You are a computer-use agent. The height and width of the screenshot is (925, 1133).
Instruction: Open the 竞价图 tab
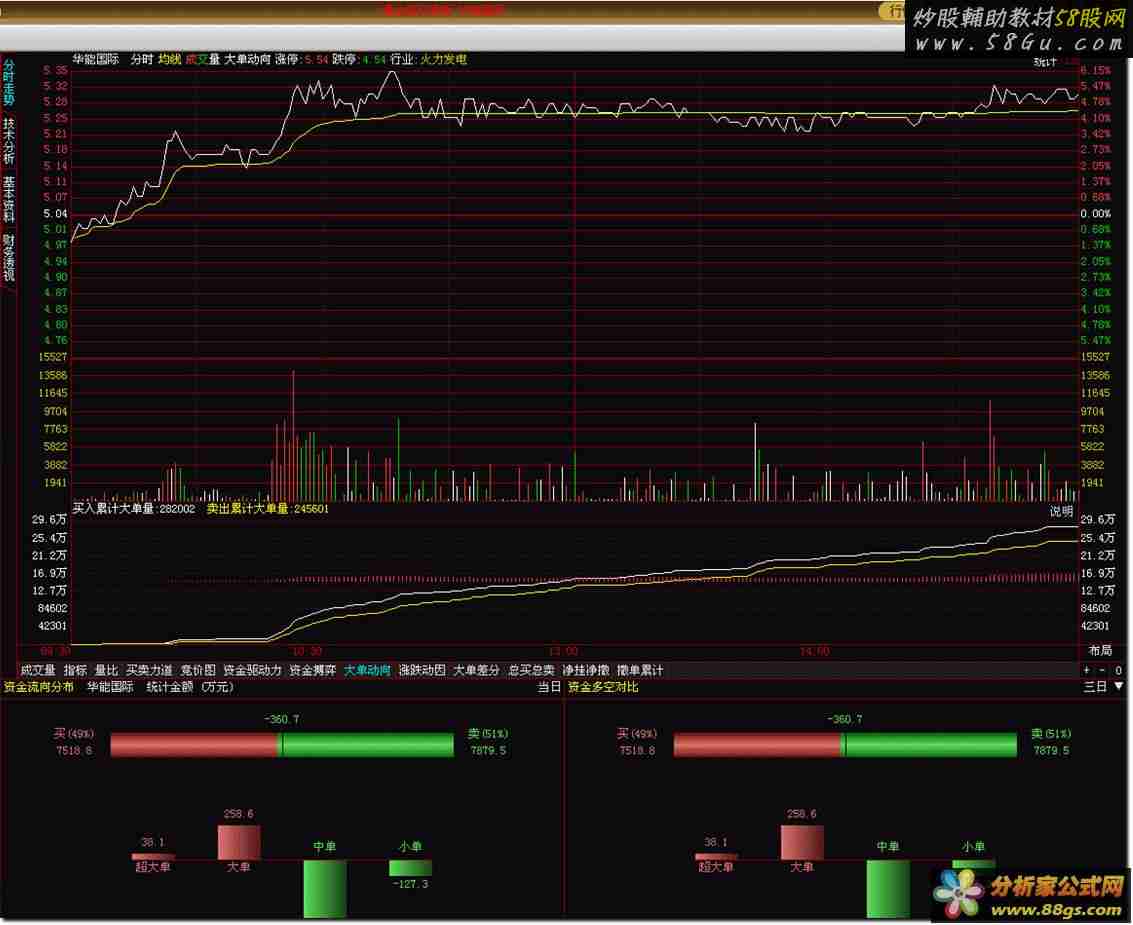pos(198,670)
